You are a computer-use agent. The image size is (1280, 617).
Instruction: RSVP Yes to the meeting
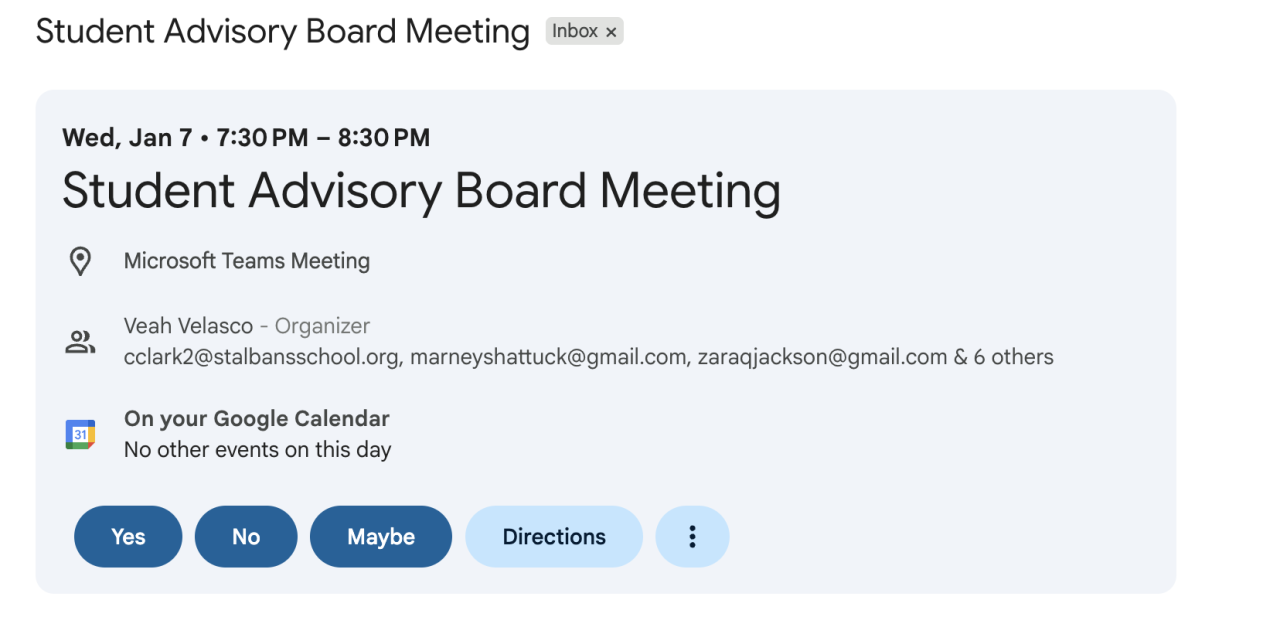click(128, 537)
